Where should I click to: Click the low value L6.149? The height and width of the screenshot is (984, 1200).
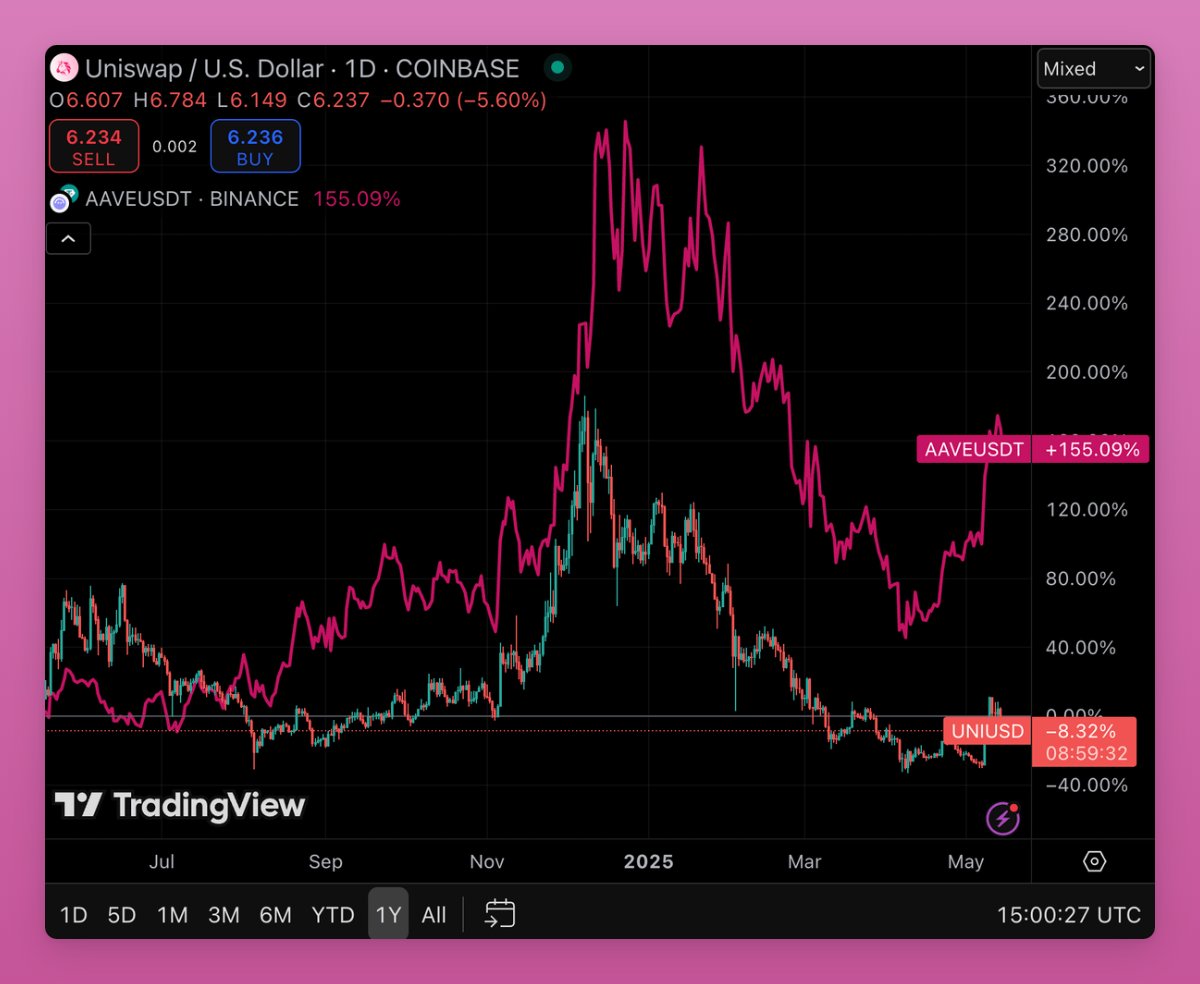pos(253,100)
